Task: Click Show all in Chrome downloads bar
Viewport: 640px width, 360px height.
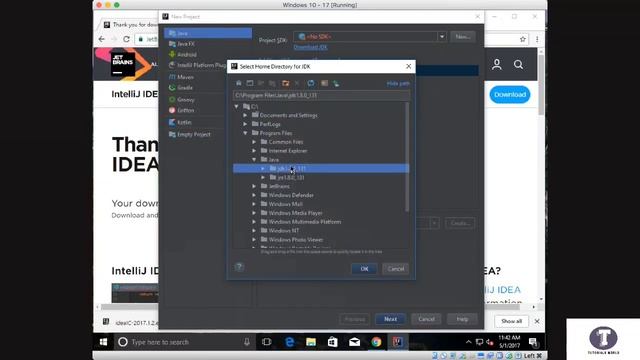Action: [x=511, y=321]
